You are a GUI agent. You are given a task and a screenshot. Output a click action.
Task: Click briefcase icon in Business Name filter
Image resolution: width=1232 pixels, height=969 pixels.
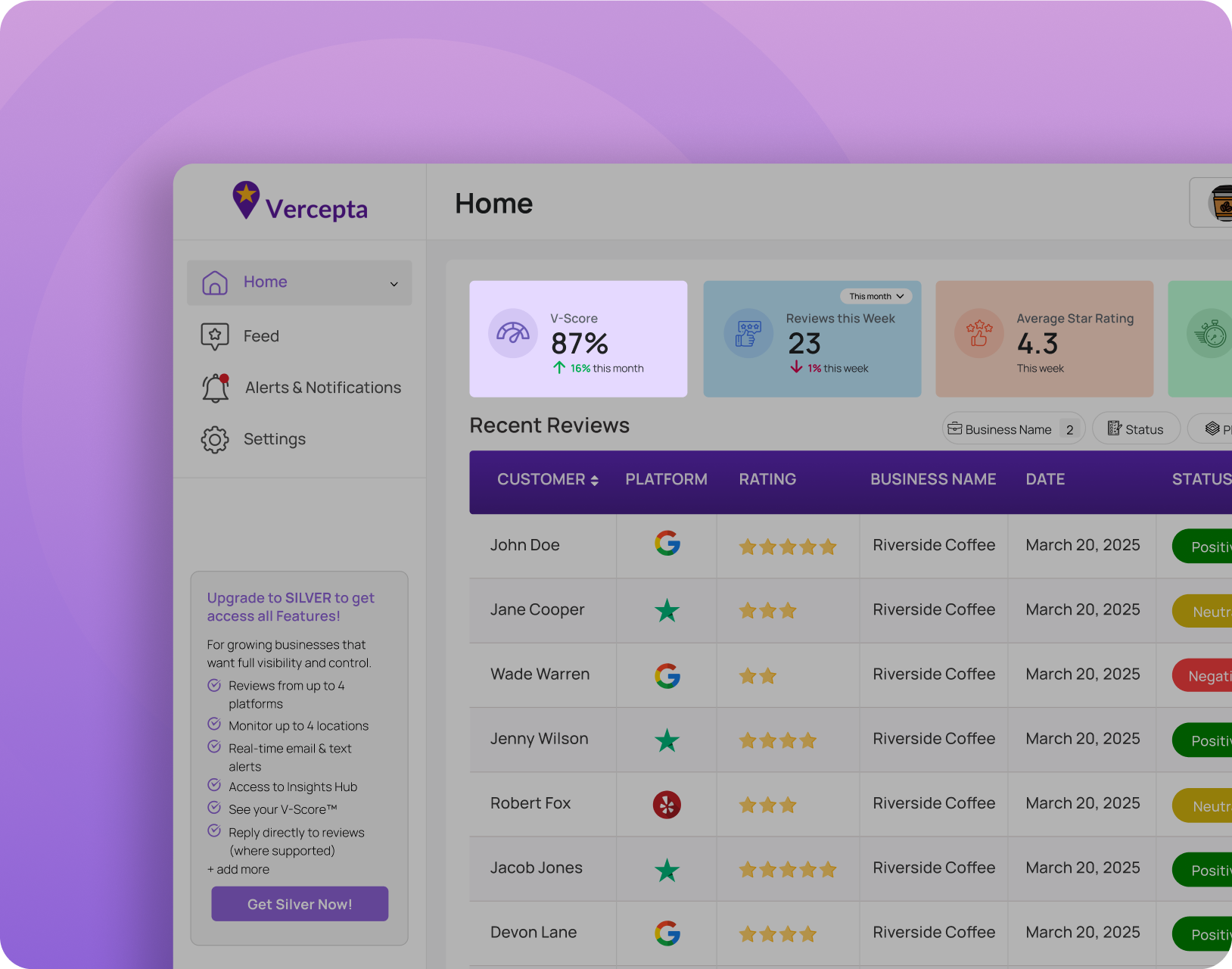[x=955, y=428]
